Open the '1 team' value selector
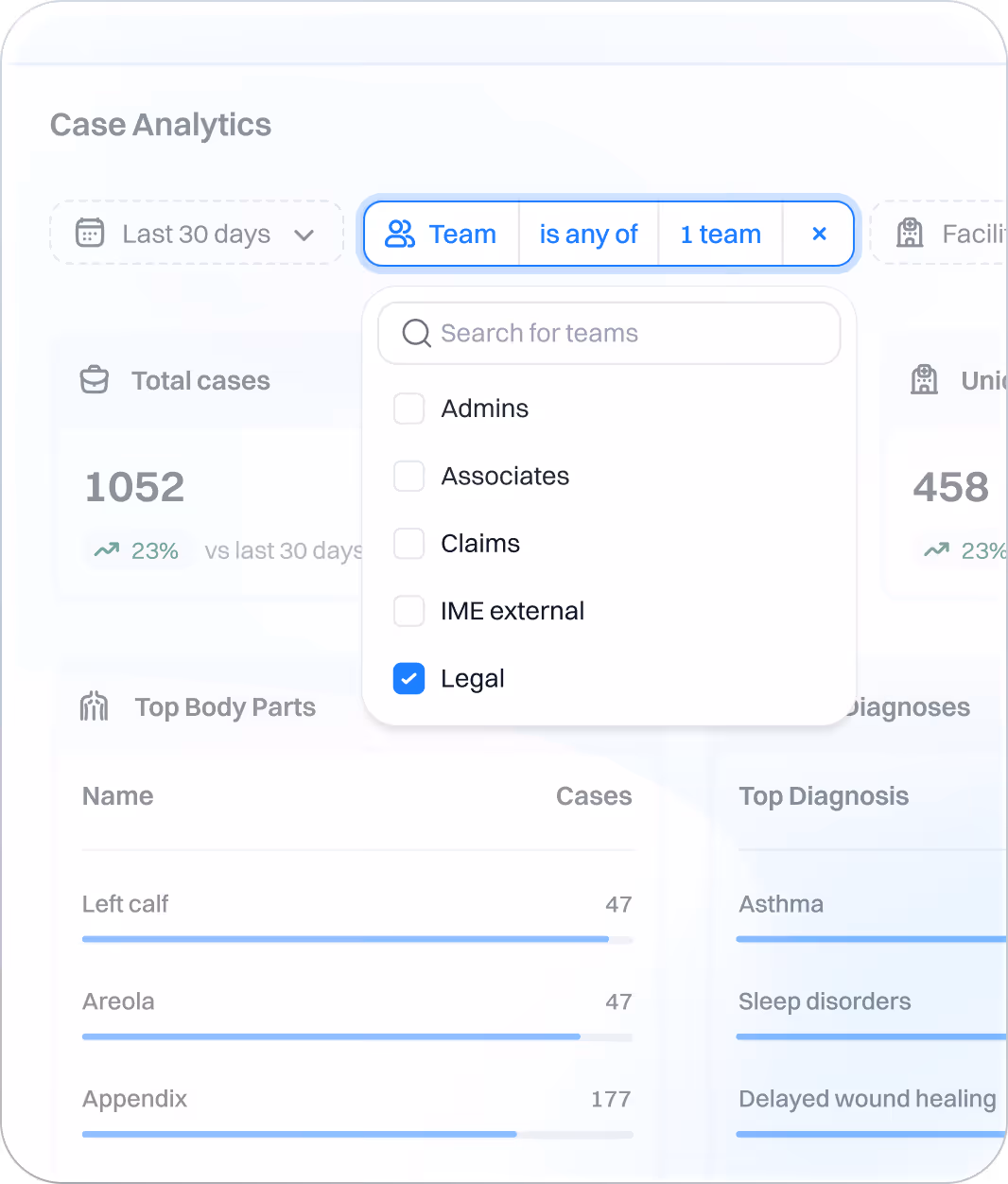Viewport: 1008px width, 1184px height. coord(721,234)
